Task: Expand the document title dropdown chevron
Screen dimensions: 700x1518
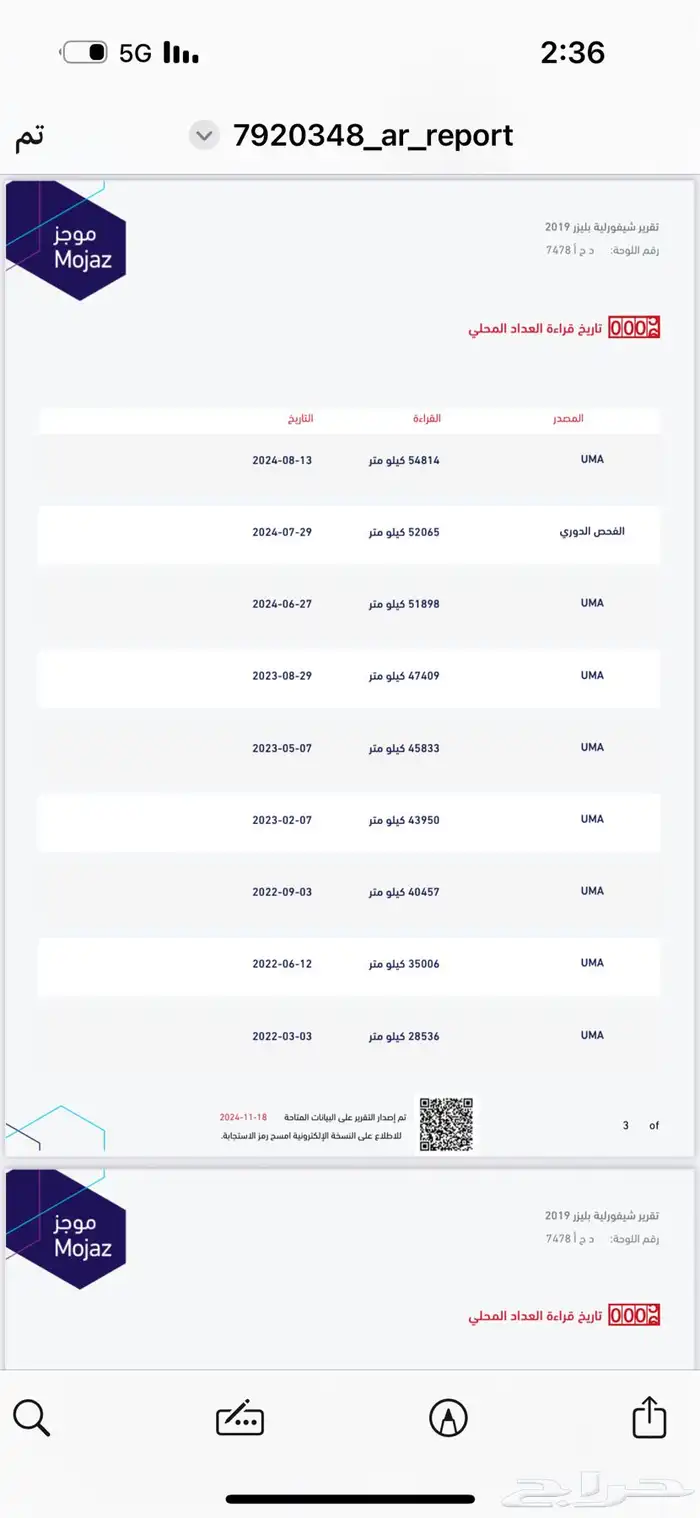Action: pos(204,135)
